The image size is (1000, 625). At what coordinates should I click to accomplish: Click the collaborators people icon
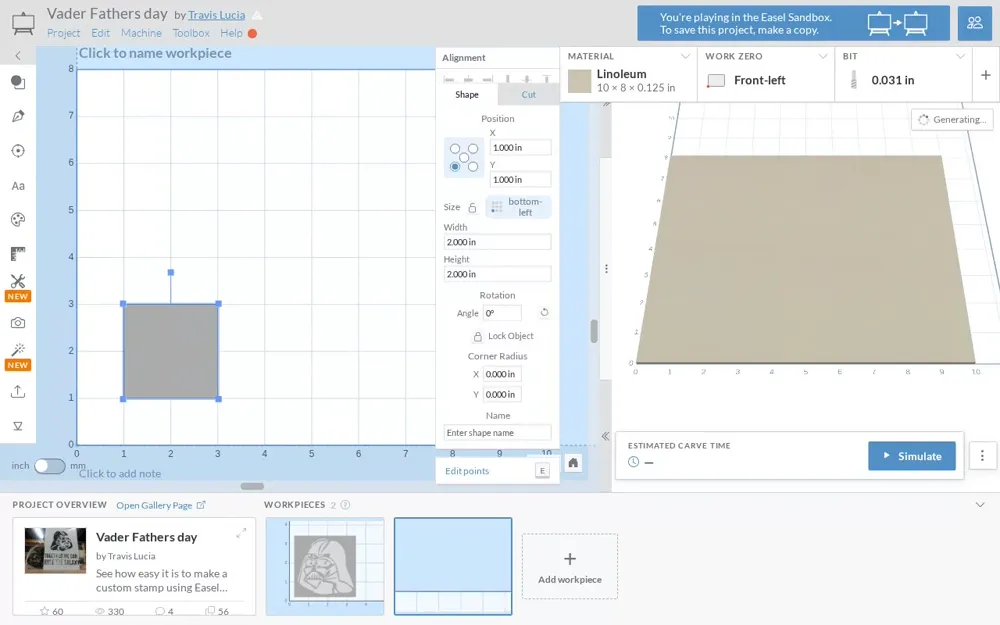pyautogui.click(x=974, y=23)
